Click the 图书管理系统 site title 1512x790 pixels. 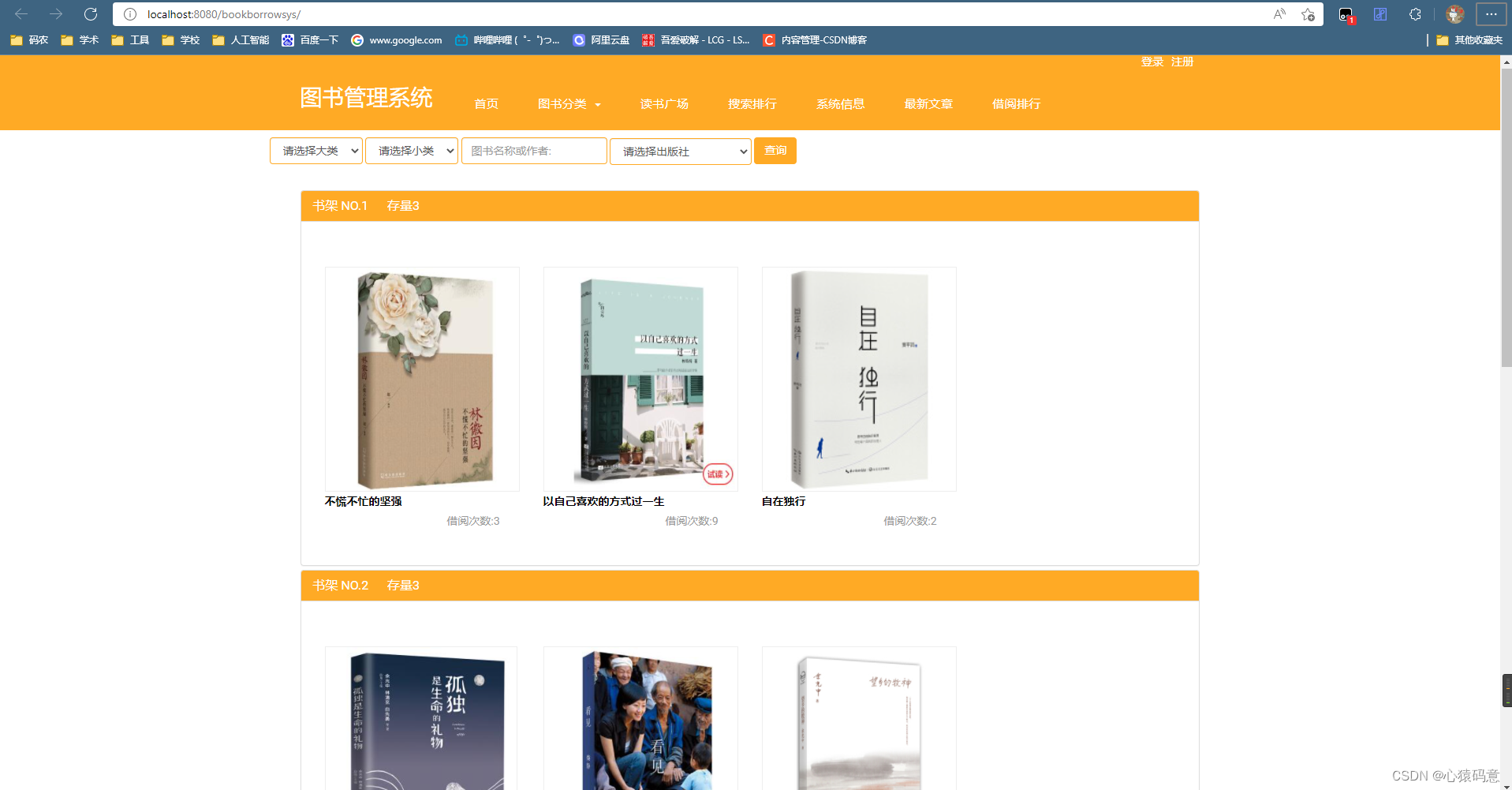pyautogui.click(x=366, y=98)
